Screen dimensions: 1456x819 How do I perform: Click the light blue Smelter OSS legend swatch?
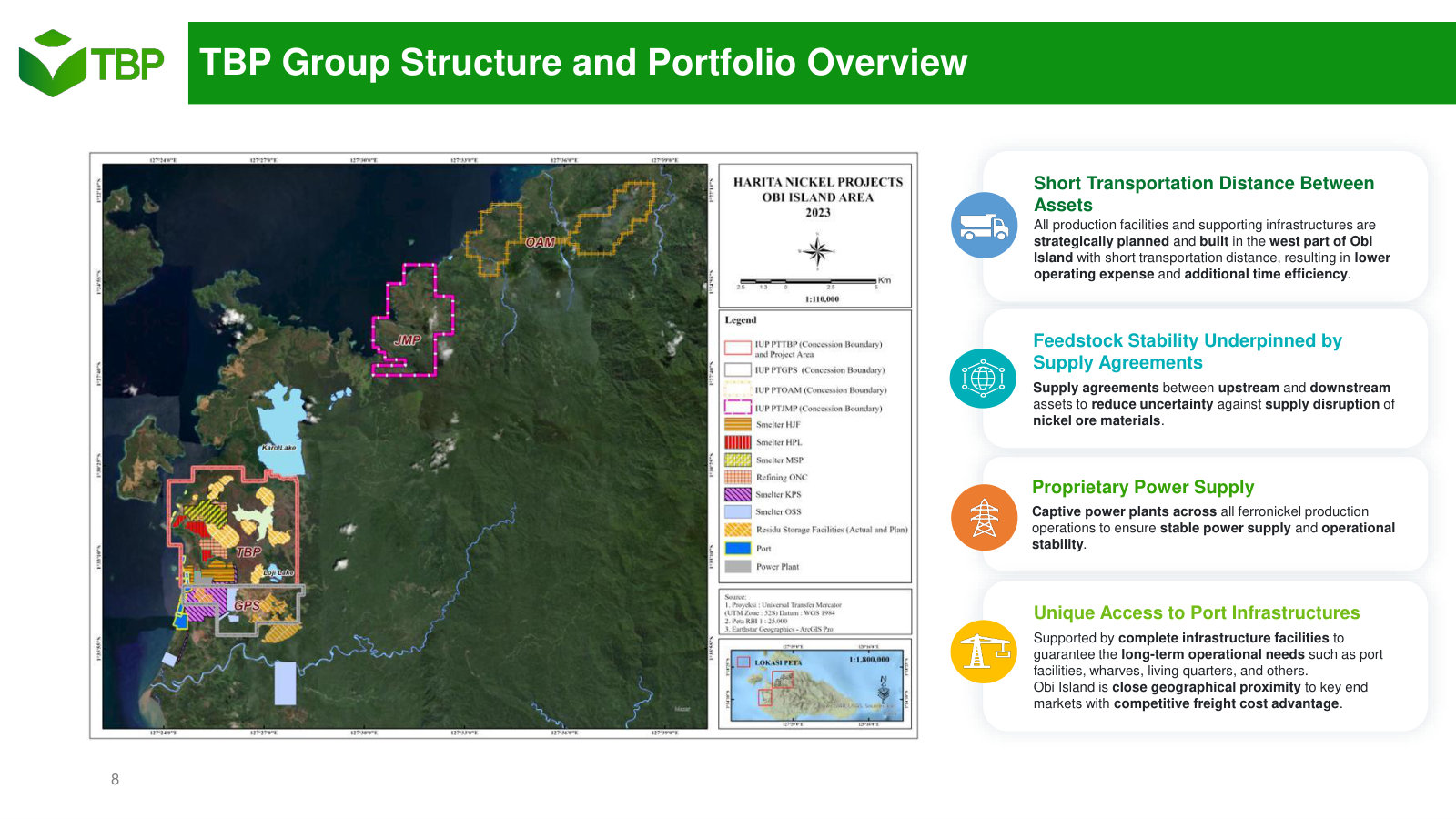(737, 511)
